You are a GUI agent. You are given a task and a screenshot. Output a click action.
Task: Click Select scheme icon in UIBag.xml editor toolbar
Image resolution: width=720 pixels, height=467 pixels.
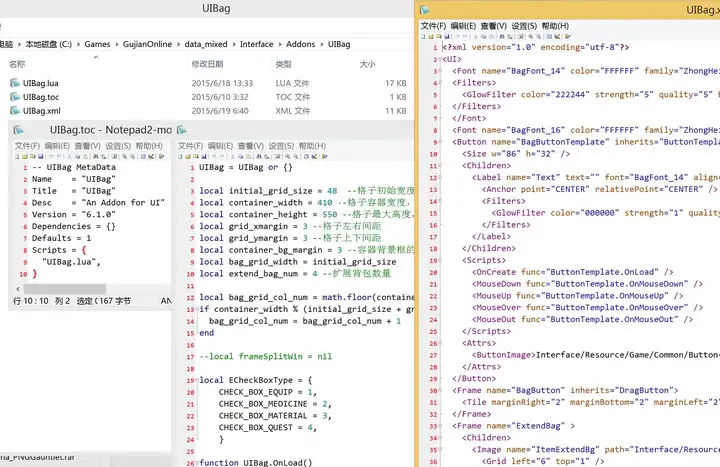pos(549,36)
